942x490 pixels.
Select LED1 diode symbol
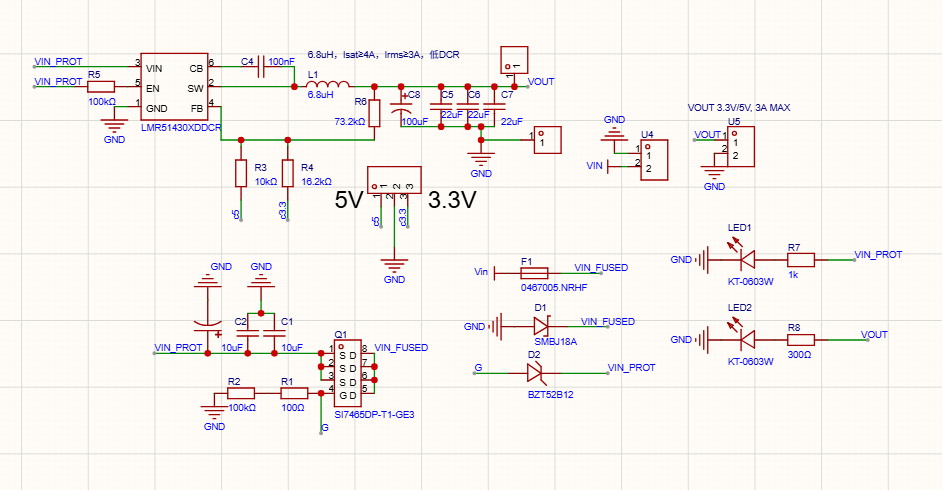[x=746, y=258]
